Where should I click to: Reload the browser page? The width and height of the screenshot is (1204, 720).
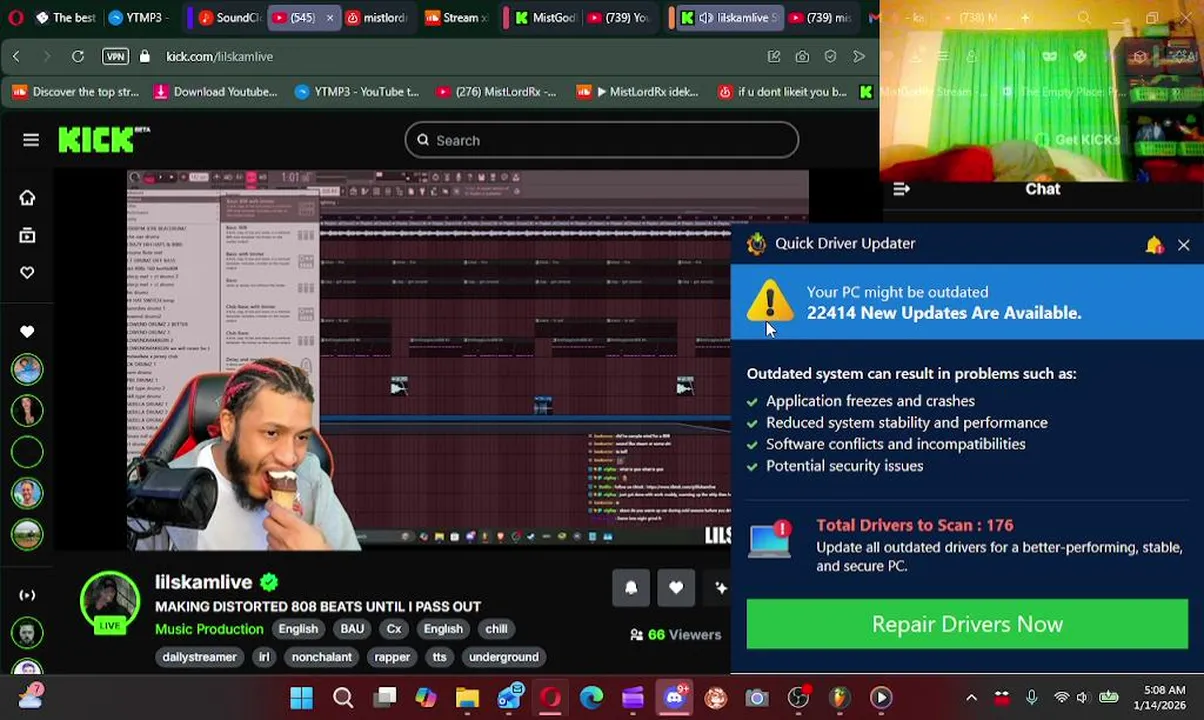coord(77,57)
